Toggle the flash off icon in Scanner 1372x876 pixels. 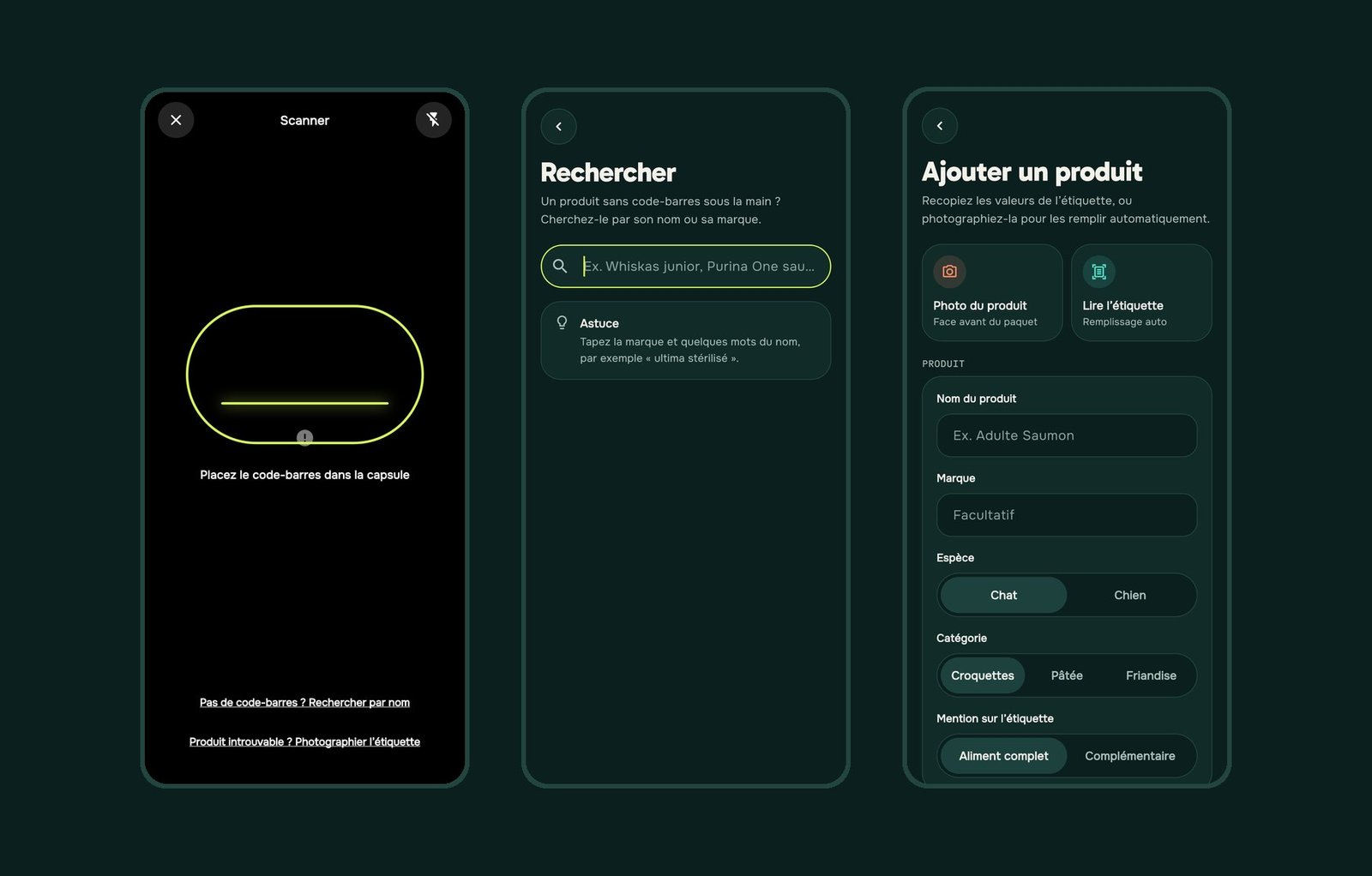tap(433, 120)
